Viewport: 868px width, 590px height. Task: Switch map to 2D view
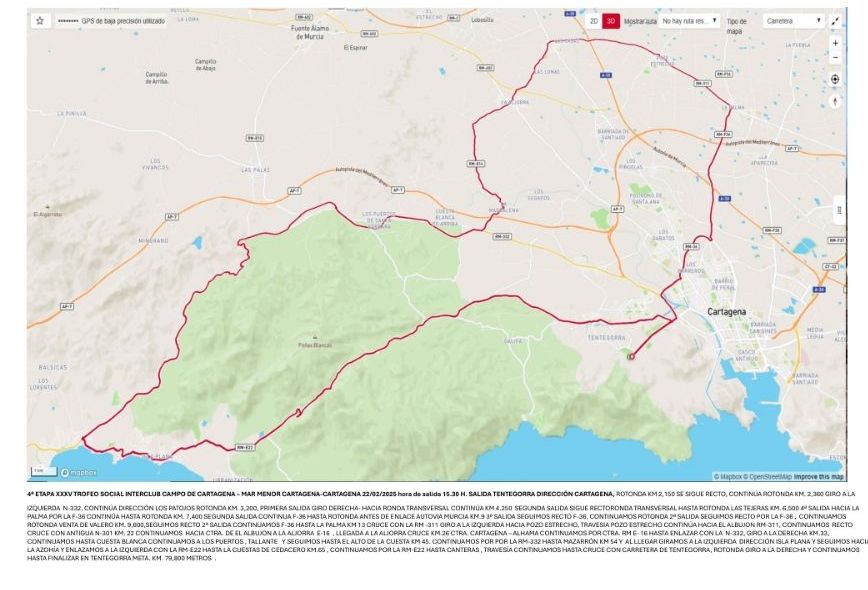click(593, 21)
